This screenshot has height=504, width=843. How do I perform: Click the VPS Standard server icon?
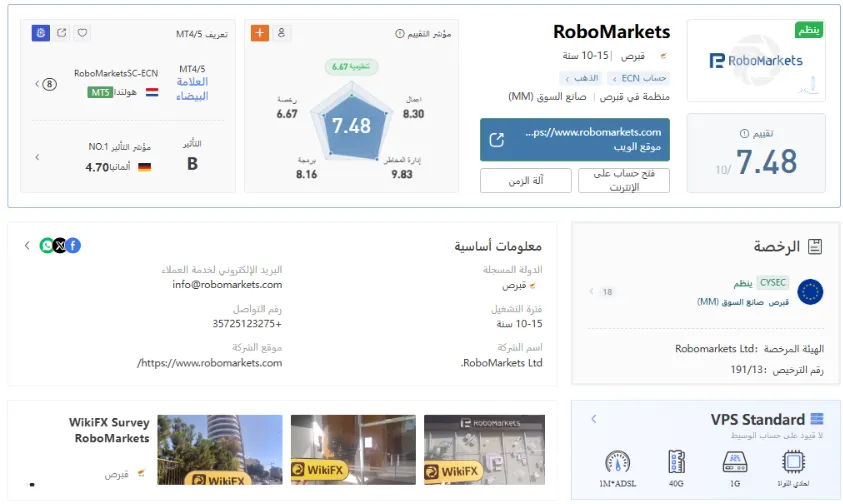817,419
